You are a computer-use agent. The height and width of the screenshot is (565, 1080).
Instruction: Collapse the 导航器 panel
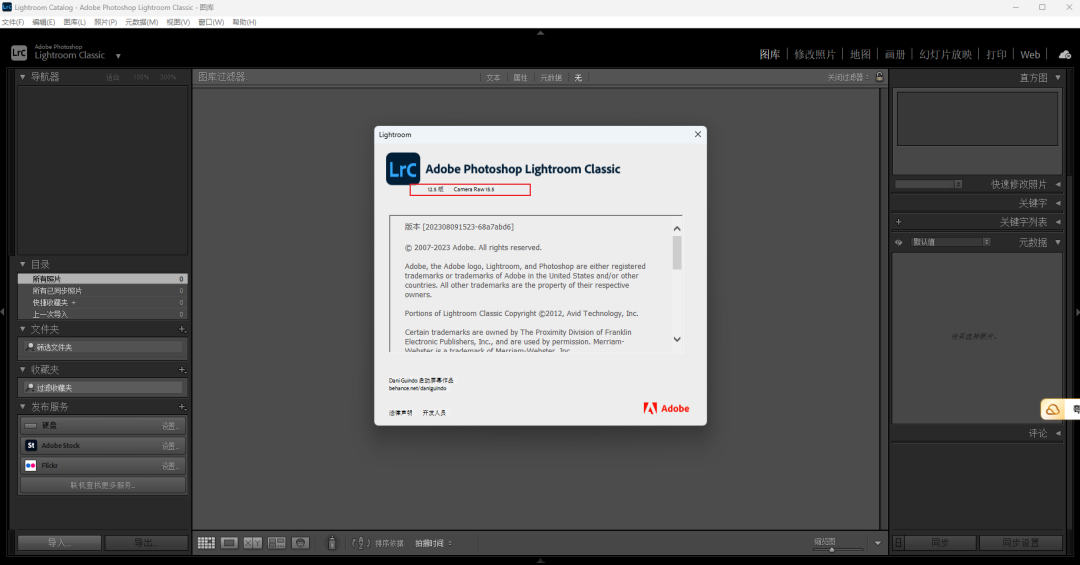click(23, 76)
